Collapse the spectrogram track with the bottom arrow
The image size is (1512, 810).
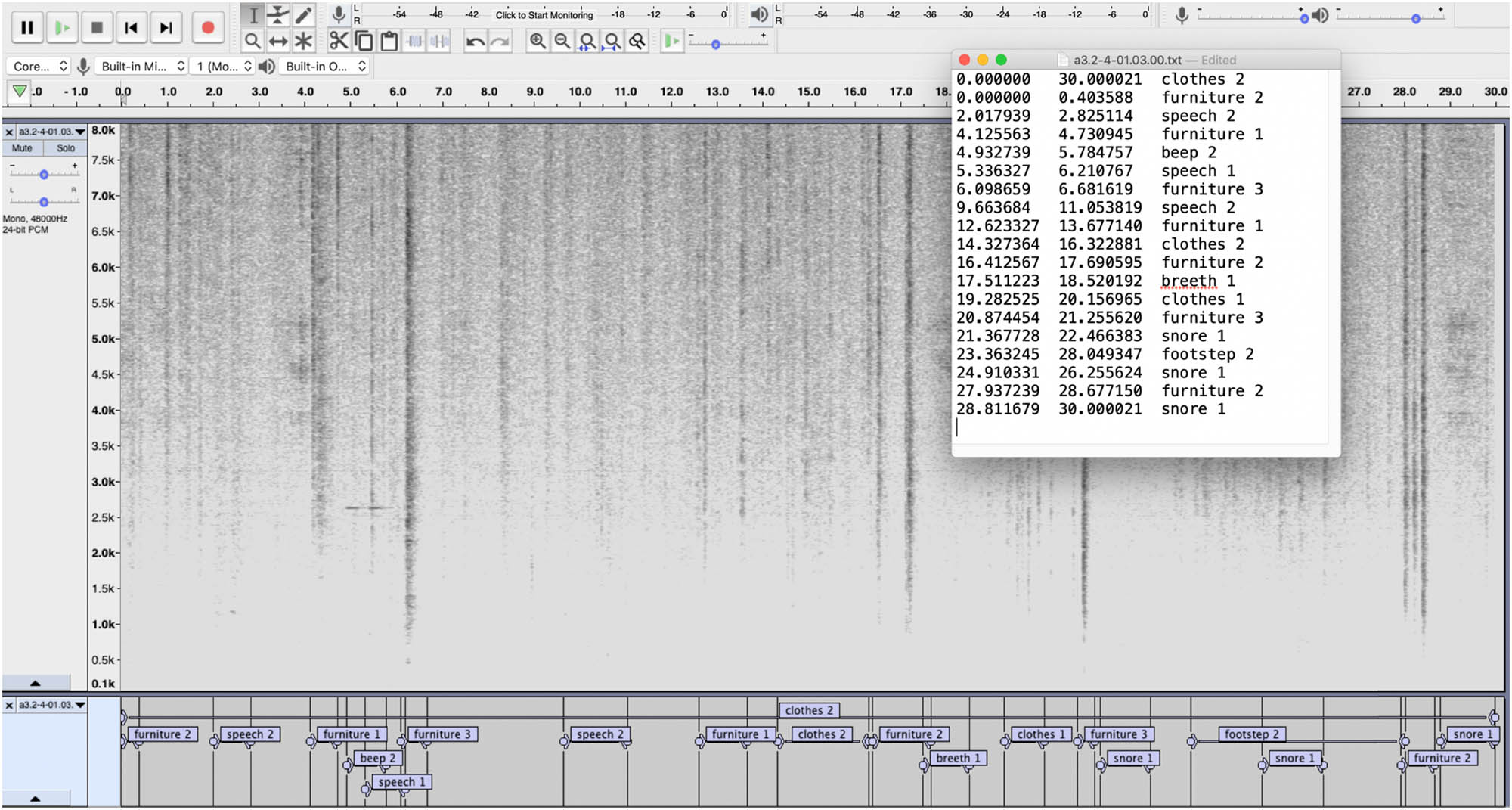tap(35, 681)
